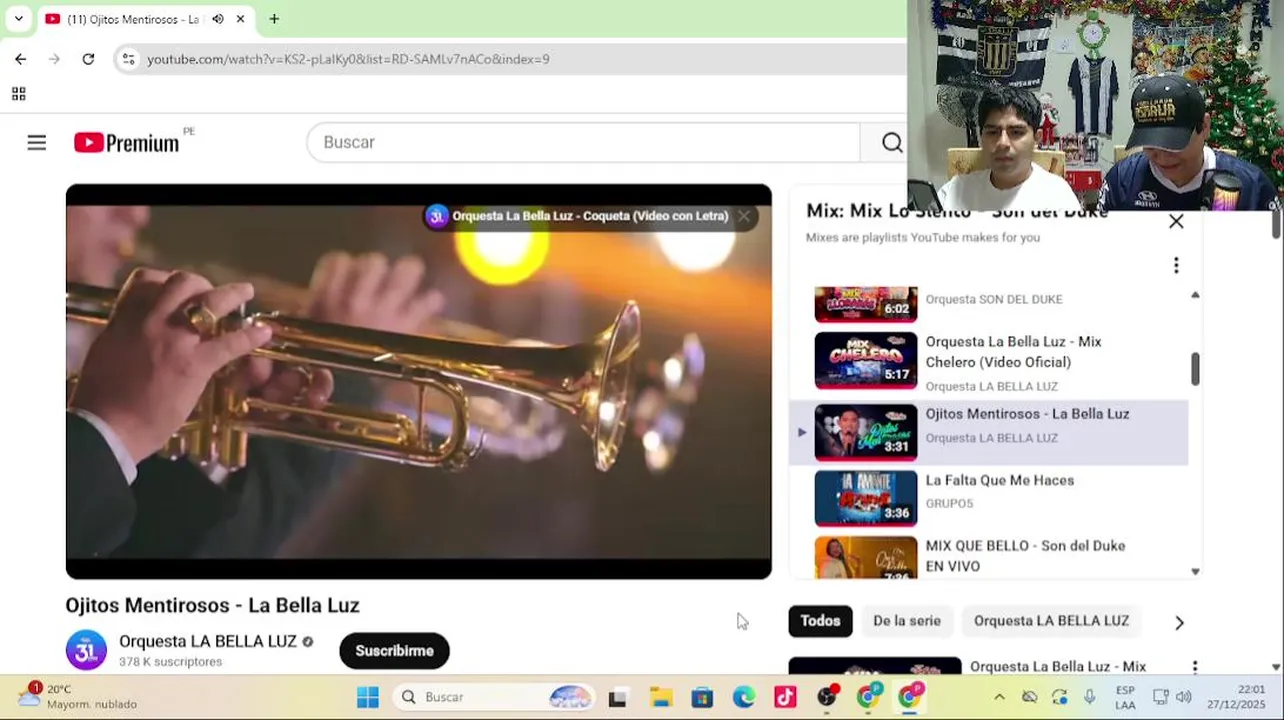1284x720 pixels.
Task: Close the Ojitos Mentirosos browser tab
Action: [x=241, y=19]
